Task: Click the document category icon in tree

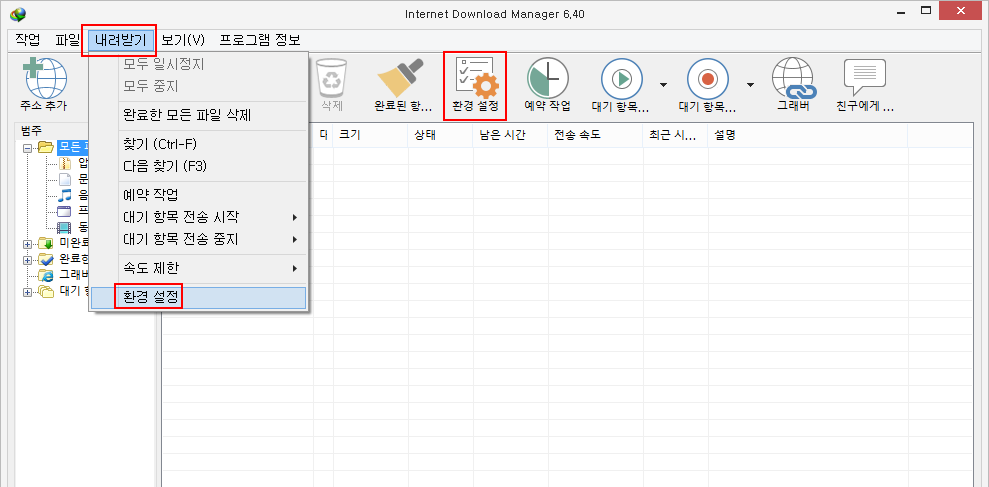Action: [65, 180]
